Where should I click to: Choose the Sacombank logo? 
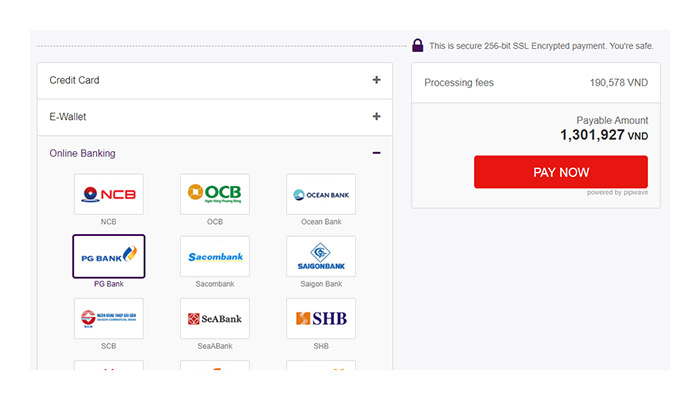(215, 256)
